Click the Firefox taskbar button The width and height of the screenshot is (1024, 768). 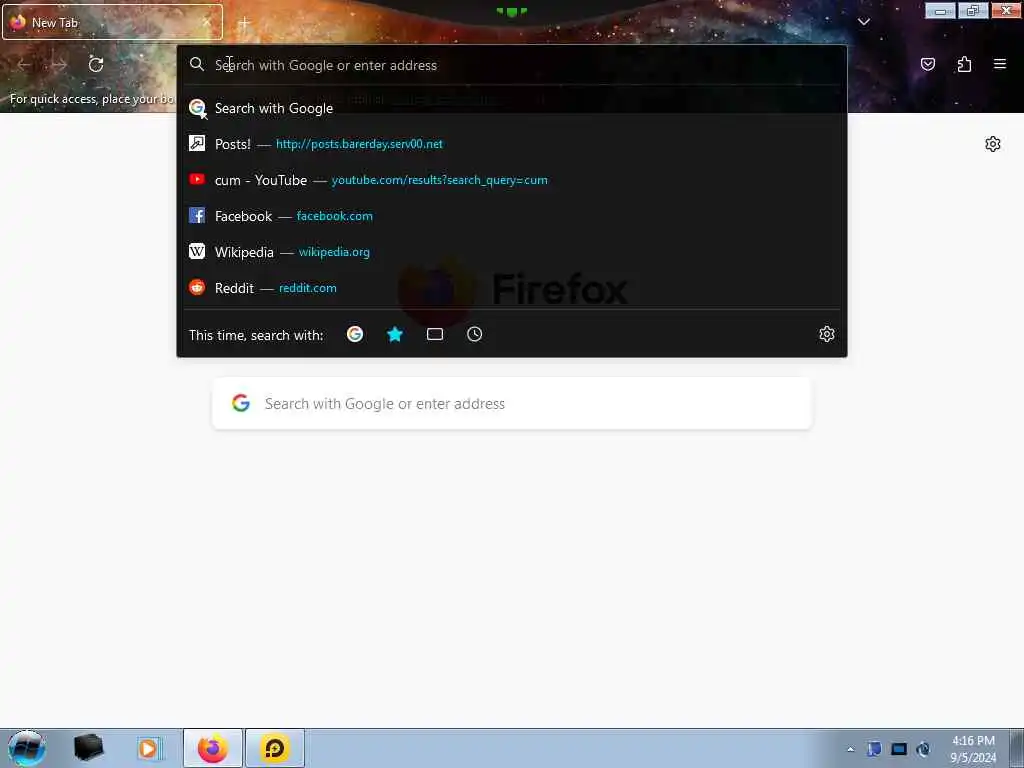(213, 748)
